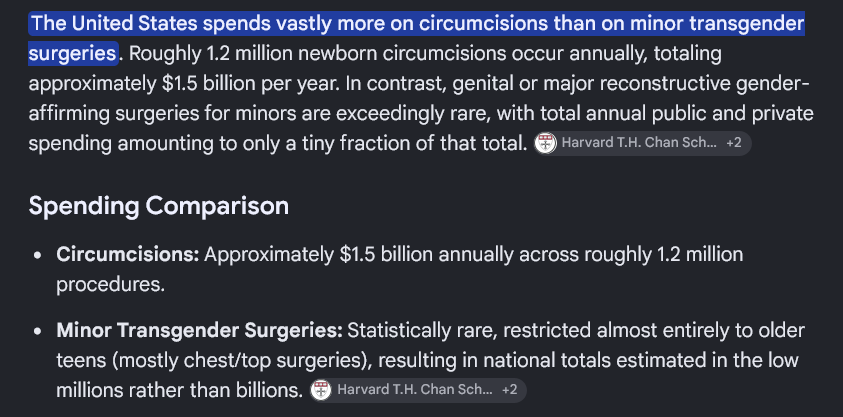Viewport: 843px width, 417px height.
Task: Click the bullet dot beside 'Circumcisions:'
Action: pos(37,255)
